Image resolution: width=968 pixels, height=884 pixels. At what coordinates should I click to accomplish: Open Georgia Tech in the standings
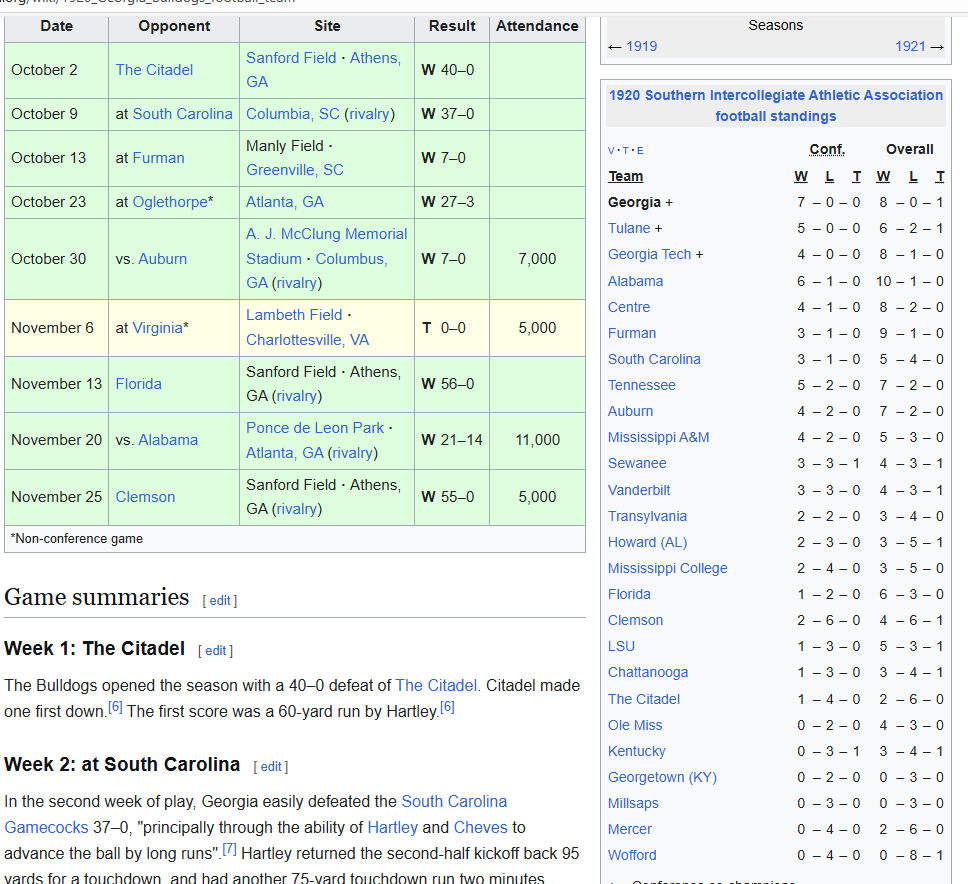click(649, 254)
